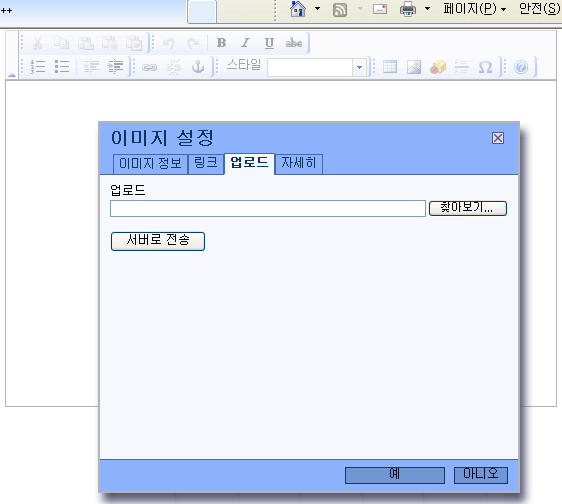The image size is (562, 504).
Task: Click the browser Print icon
Action: 408,9
